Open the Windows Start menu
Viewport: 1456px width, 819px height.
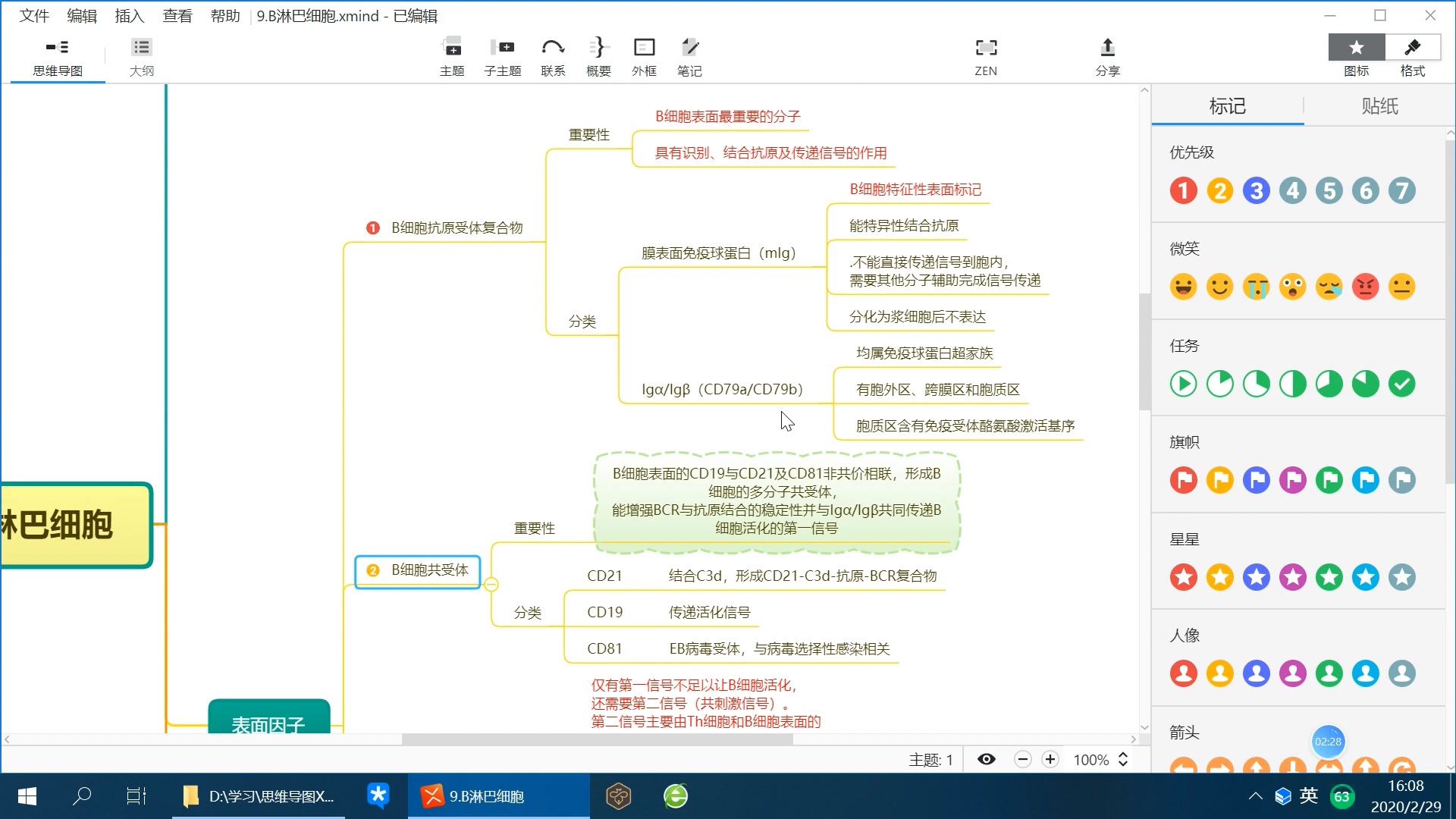(x=27, y=796)
